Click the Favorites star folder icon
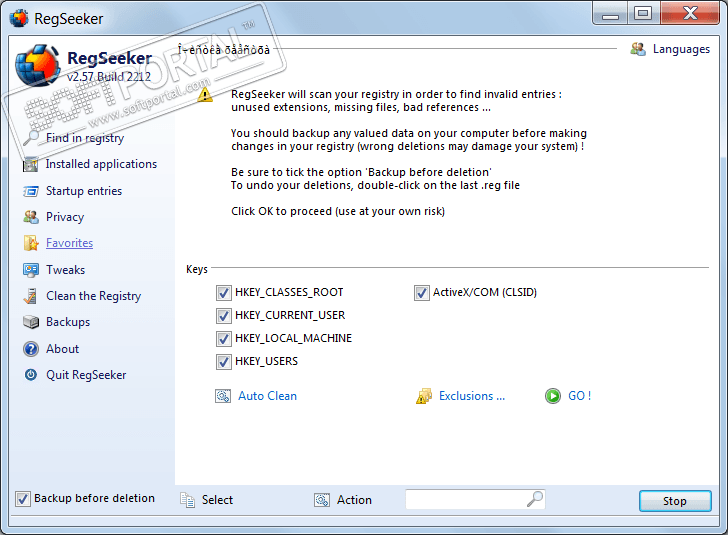This screenshot has width=728, height=535. pyautogui.click(x=31, y=243)
